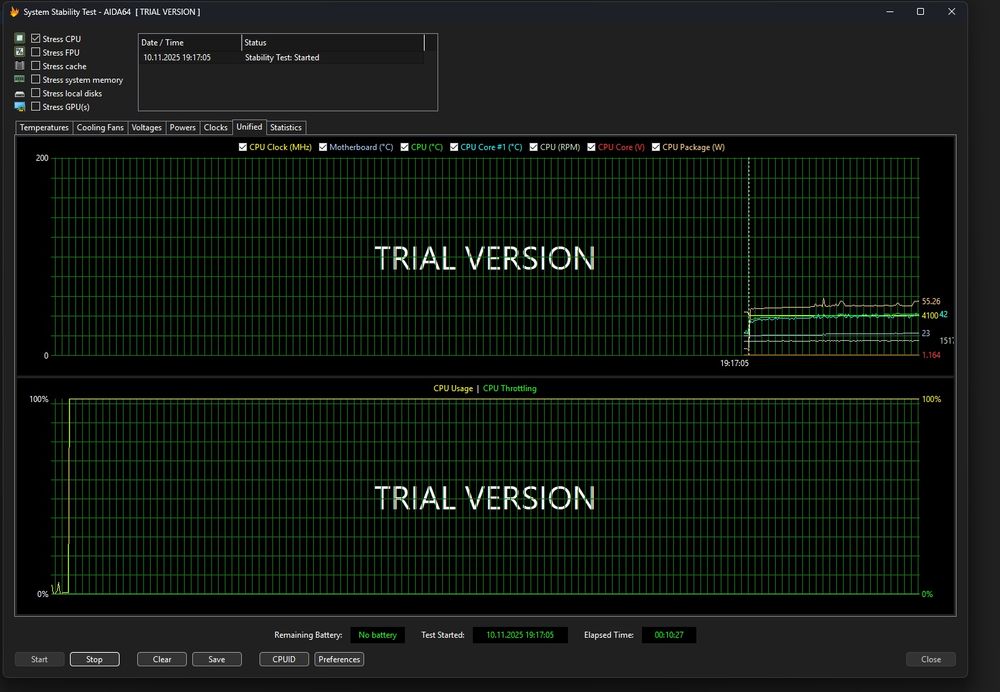Enable the Stress cache checkbox

pos(36,66)
